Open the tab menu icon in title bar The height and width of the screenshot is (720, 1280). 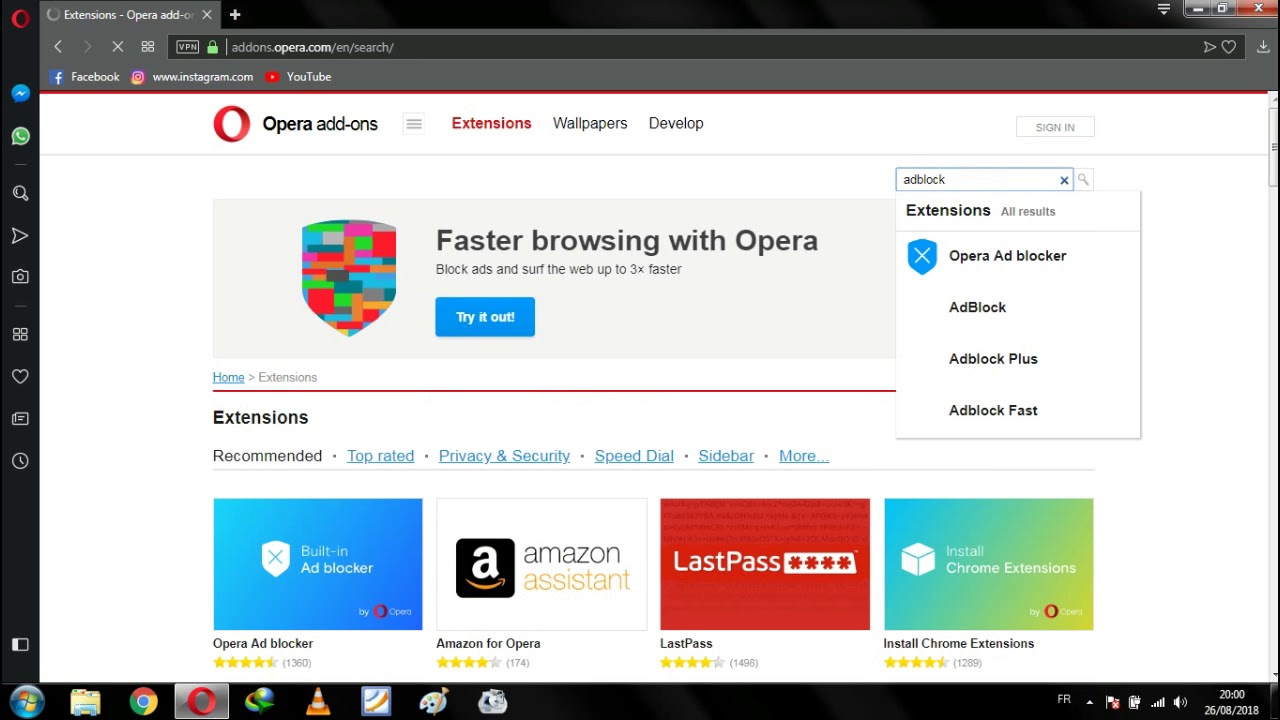[x=1164, y=9]
